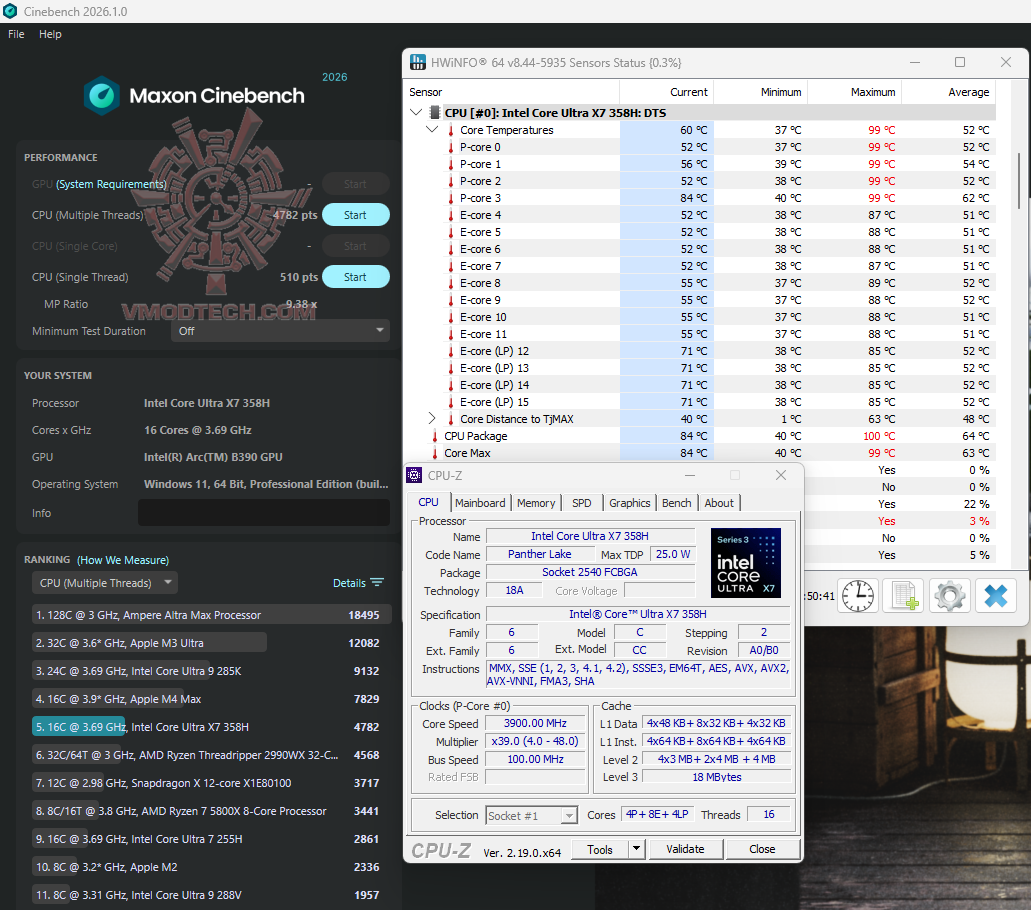
Task: Click the Average column header
Action: [x=948, y=92]
